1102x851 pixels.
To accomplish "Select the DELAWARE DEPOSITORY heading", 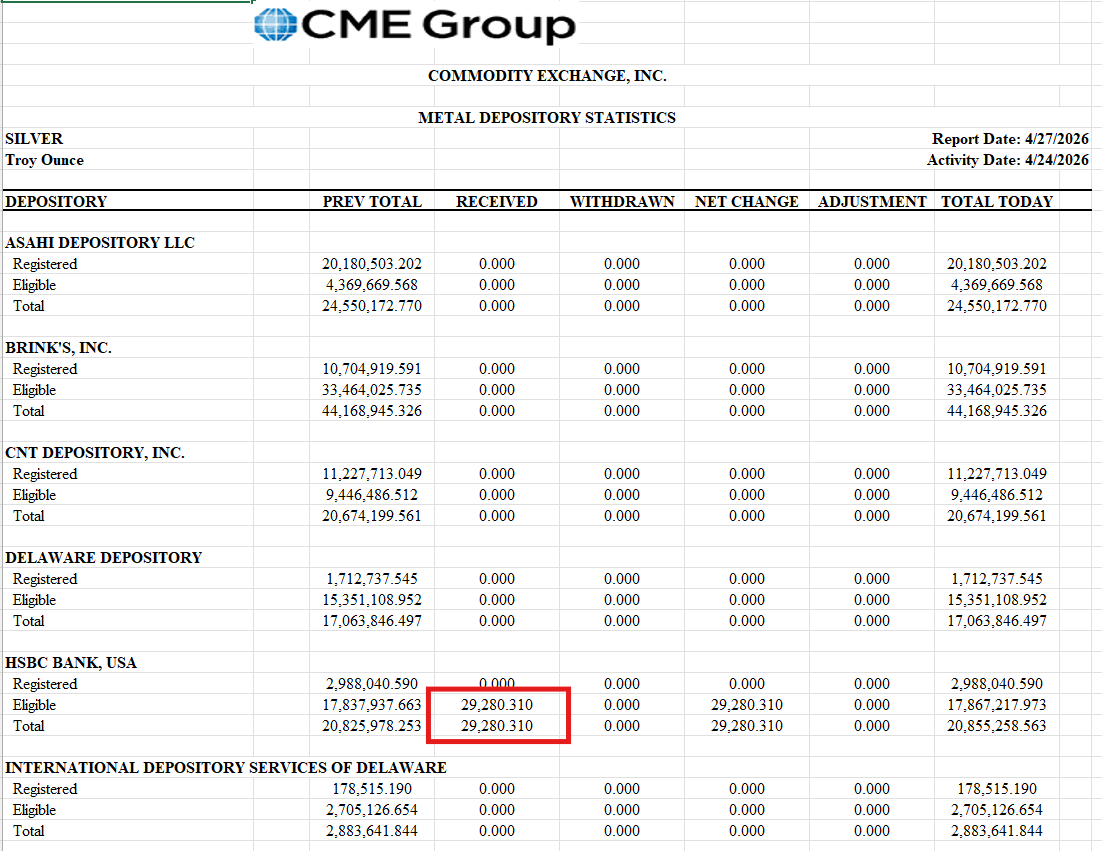I will tap(103, 558).
